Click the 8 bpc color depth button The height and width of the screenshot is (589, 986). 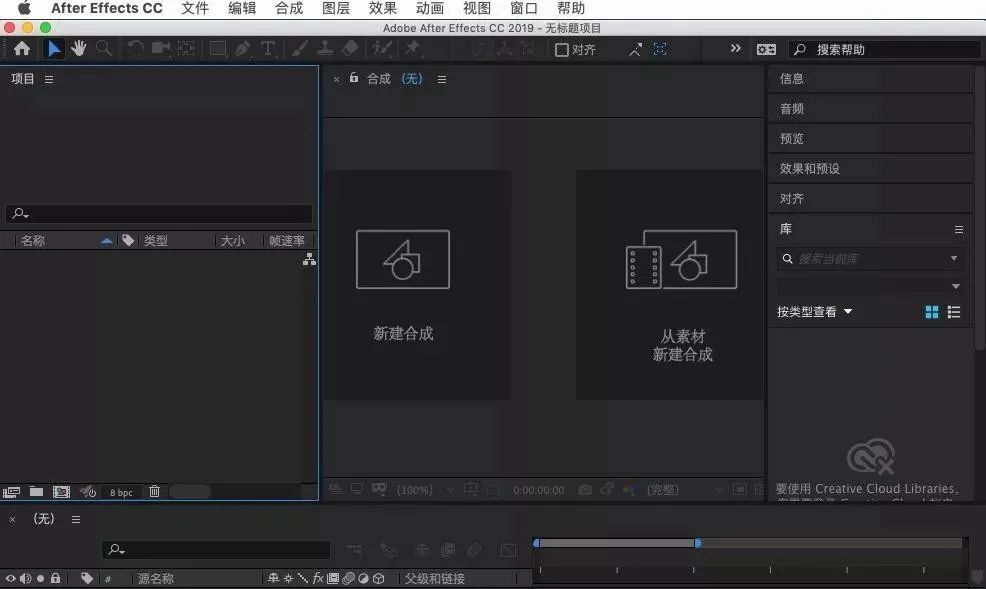[x=121, y=493]
